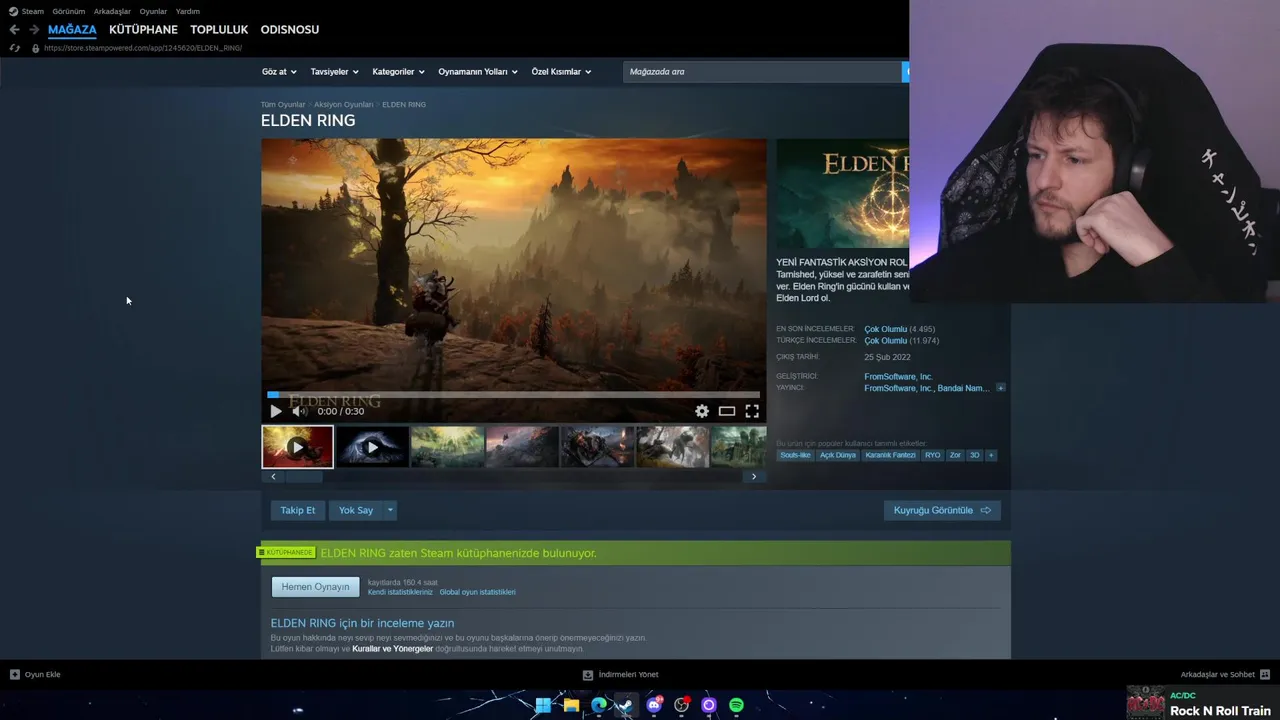1280x720 pixels.
Task: Open the MAĞAZA tab
Action: [72, 30]
